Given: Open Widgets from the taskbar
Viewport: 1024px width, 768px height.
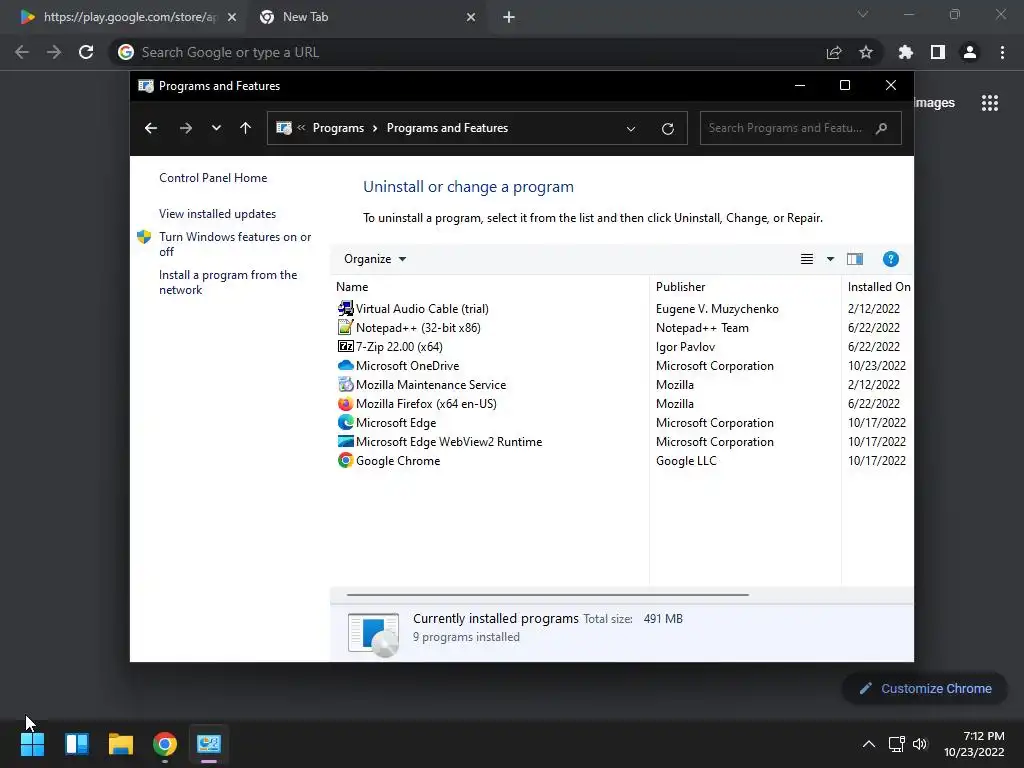Looking at the screenshot, I should 77,744.
